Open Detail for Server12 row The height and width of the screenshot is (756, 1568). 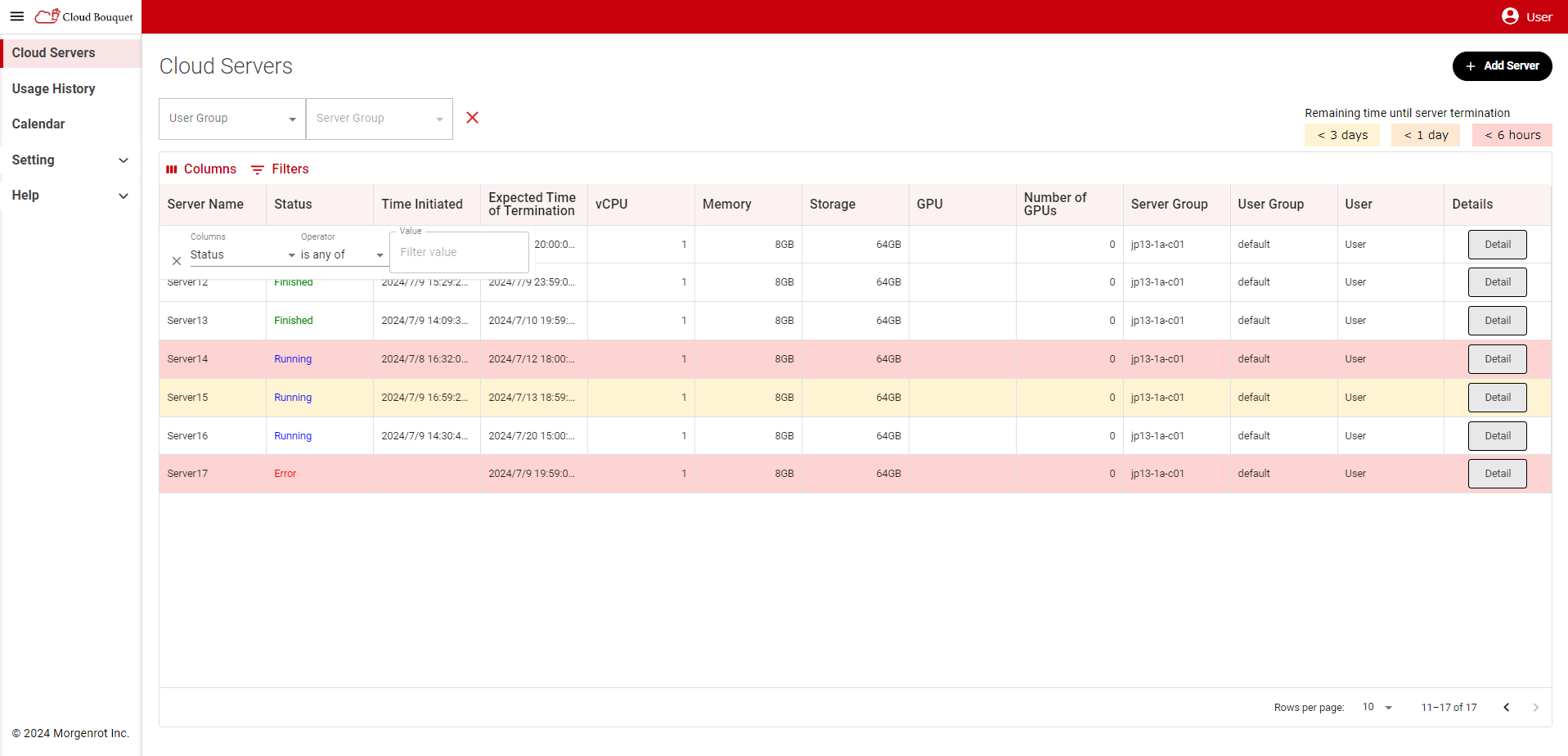1497,282
